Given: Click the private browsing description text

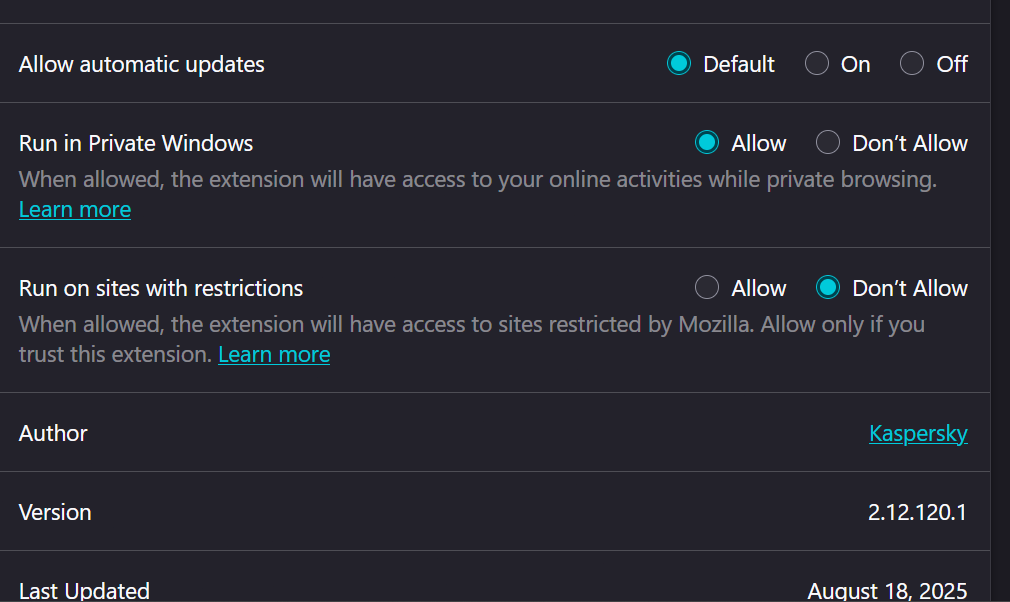Looking at the screenshot, I should pos(478,179).
